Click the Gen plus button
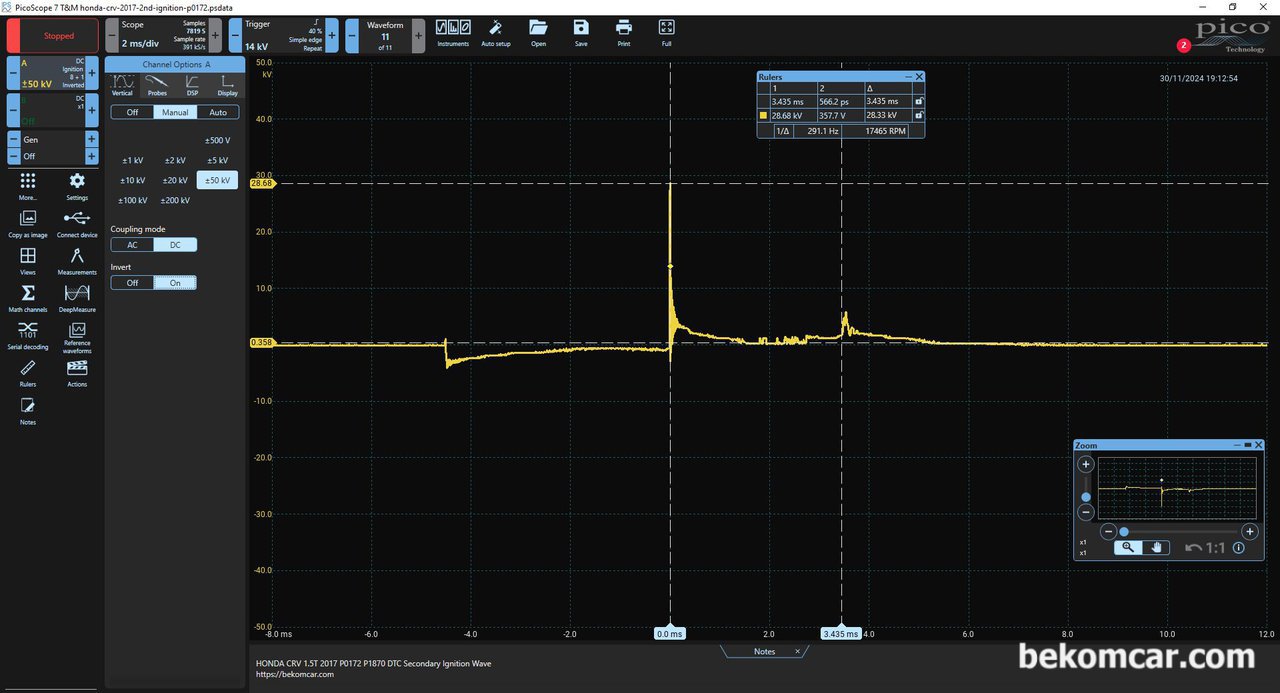 pyautogui.click(x=92, y=140)
